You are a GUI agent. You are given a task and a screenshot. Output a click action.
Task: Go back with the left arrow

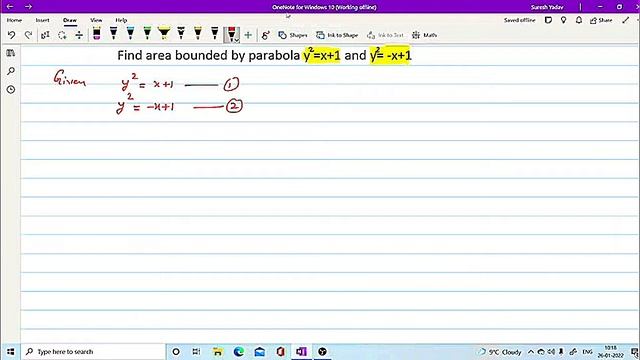(10, 7)
